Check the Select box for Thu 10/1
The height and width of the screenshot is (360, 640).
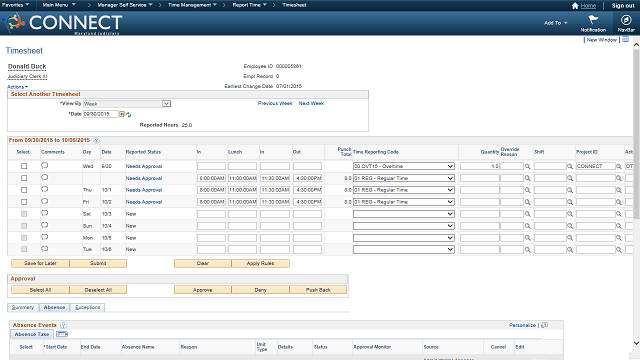click(24, 190)
